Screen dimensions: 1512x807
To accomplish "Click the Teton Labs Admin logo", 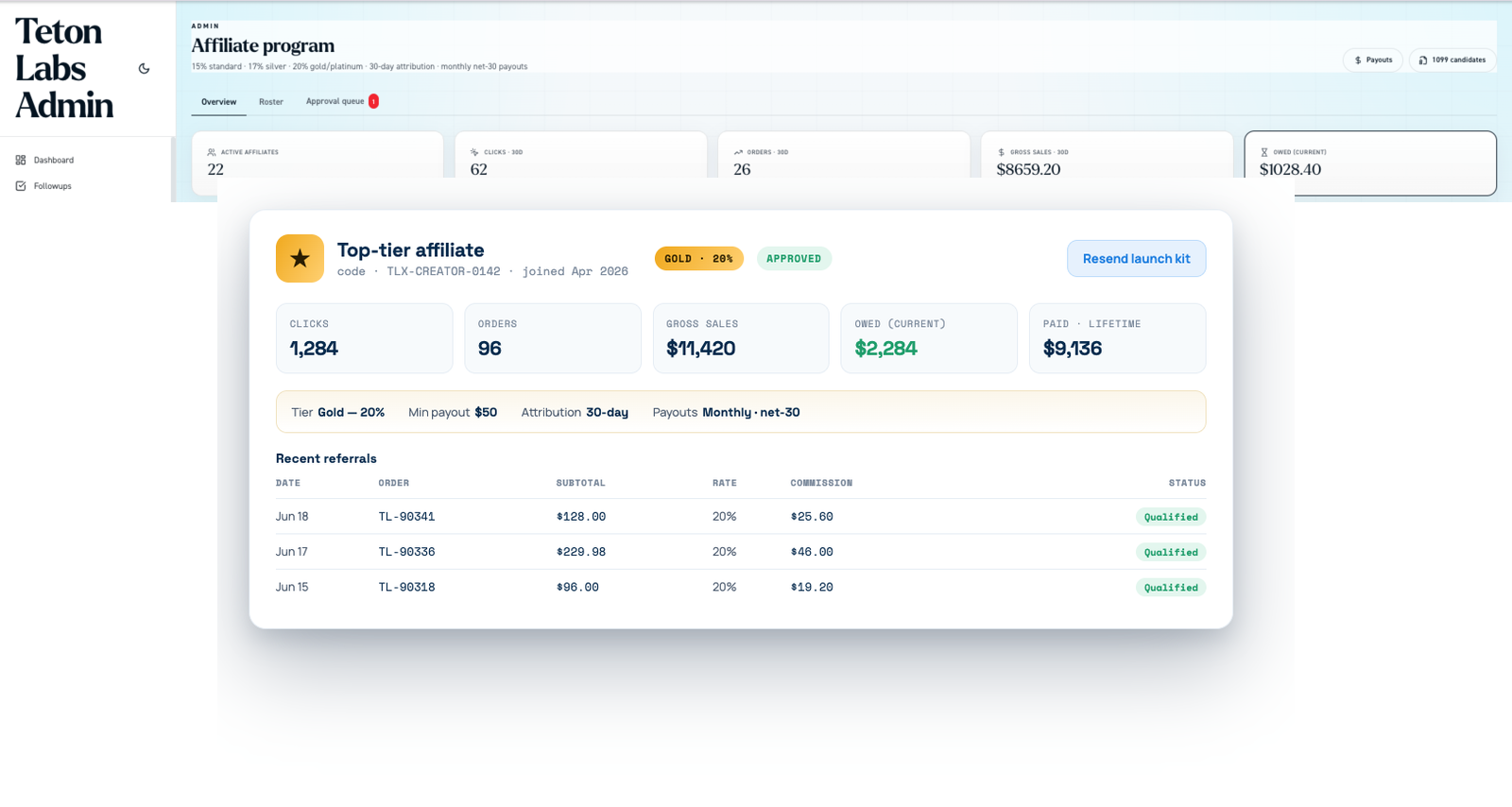I will tap(64, 68).
